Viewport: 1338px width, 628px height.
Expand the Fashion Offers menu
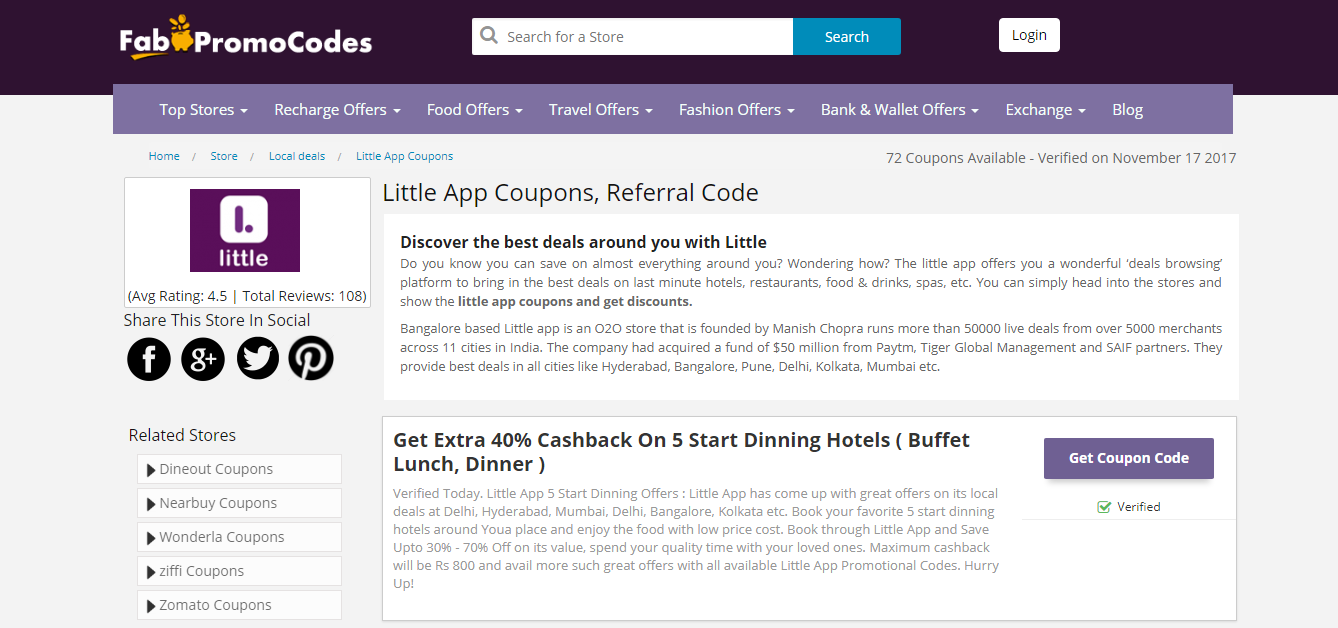[736, 110]
